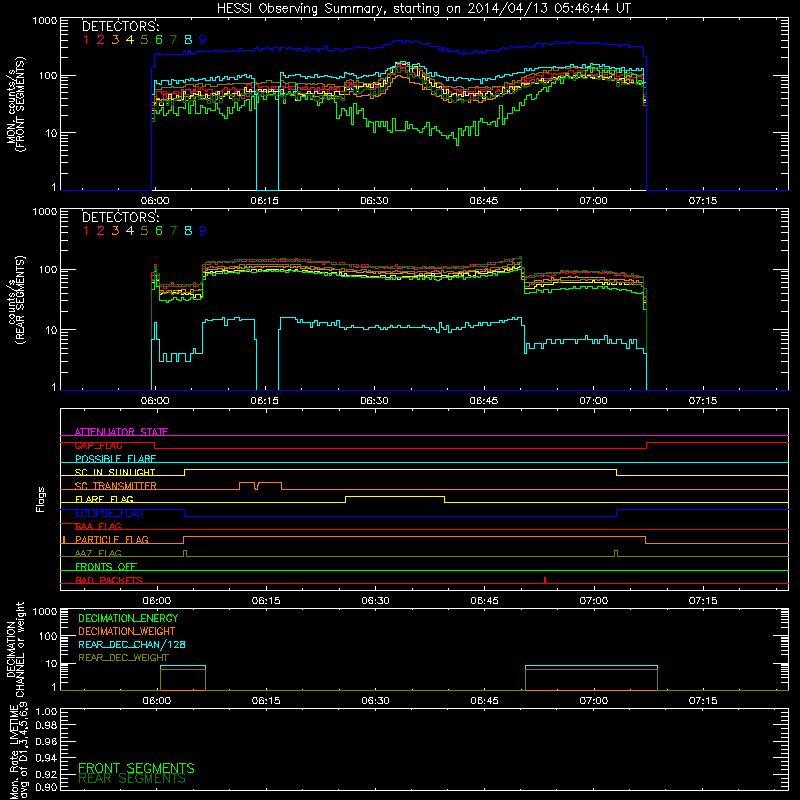Select the ECLIPSE_FLAG label
Screen dimensions: 800x800
click(109, 513)
